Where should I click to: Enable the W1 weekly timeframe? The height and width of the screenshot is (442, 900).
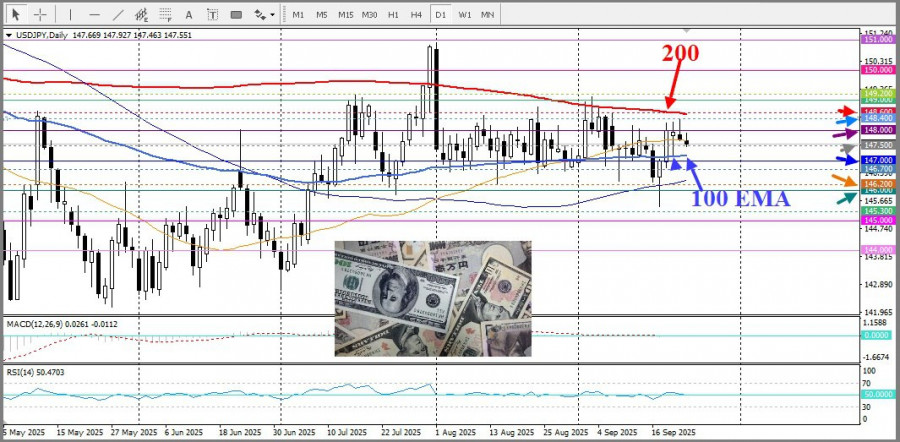click(x=465, y=15)
